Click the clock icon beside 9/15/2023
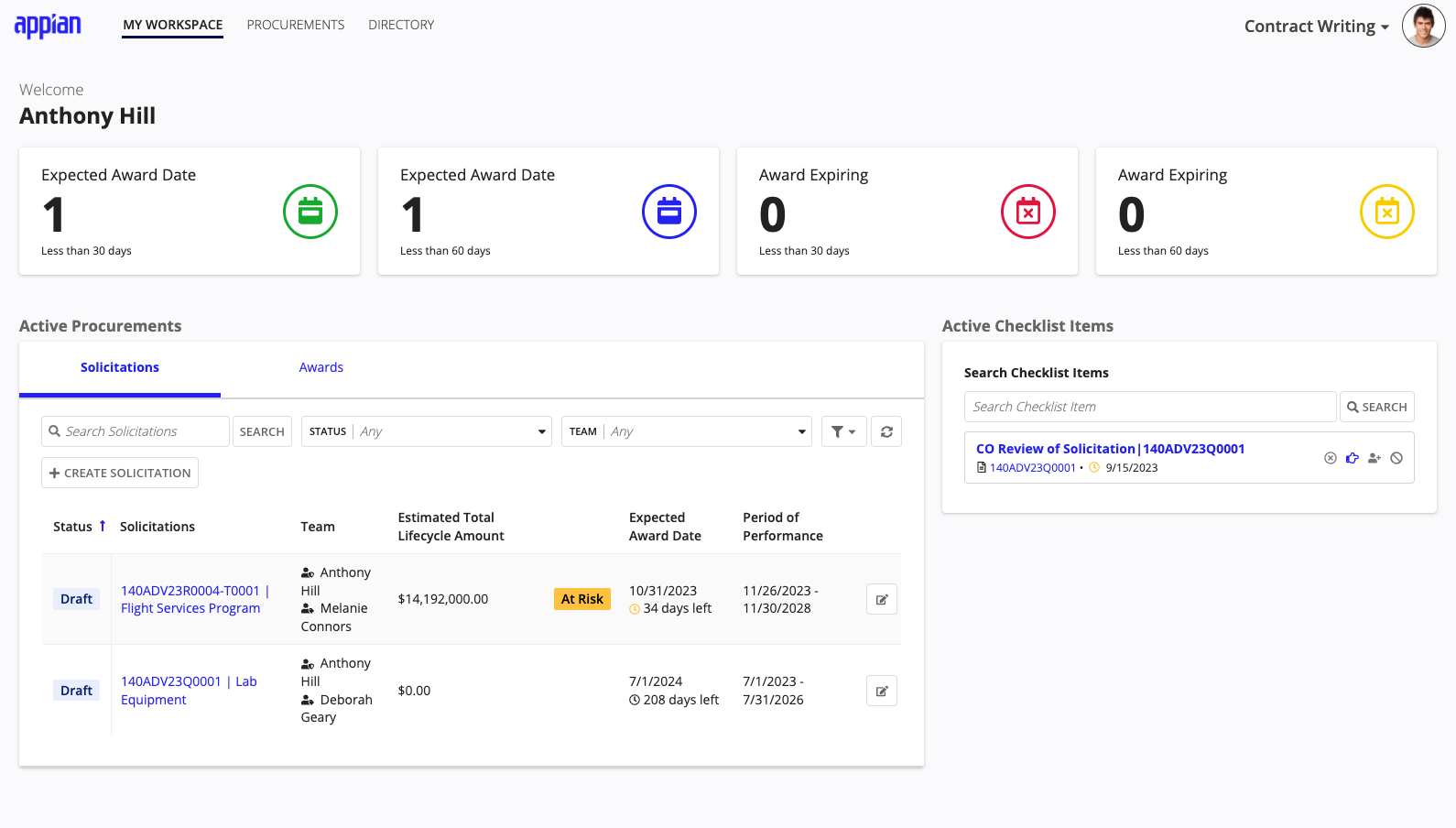Viewport: 1456px width, 828px height. pyautogui.click(x=1093, y=467)
